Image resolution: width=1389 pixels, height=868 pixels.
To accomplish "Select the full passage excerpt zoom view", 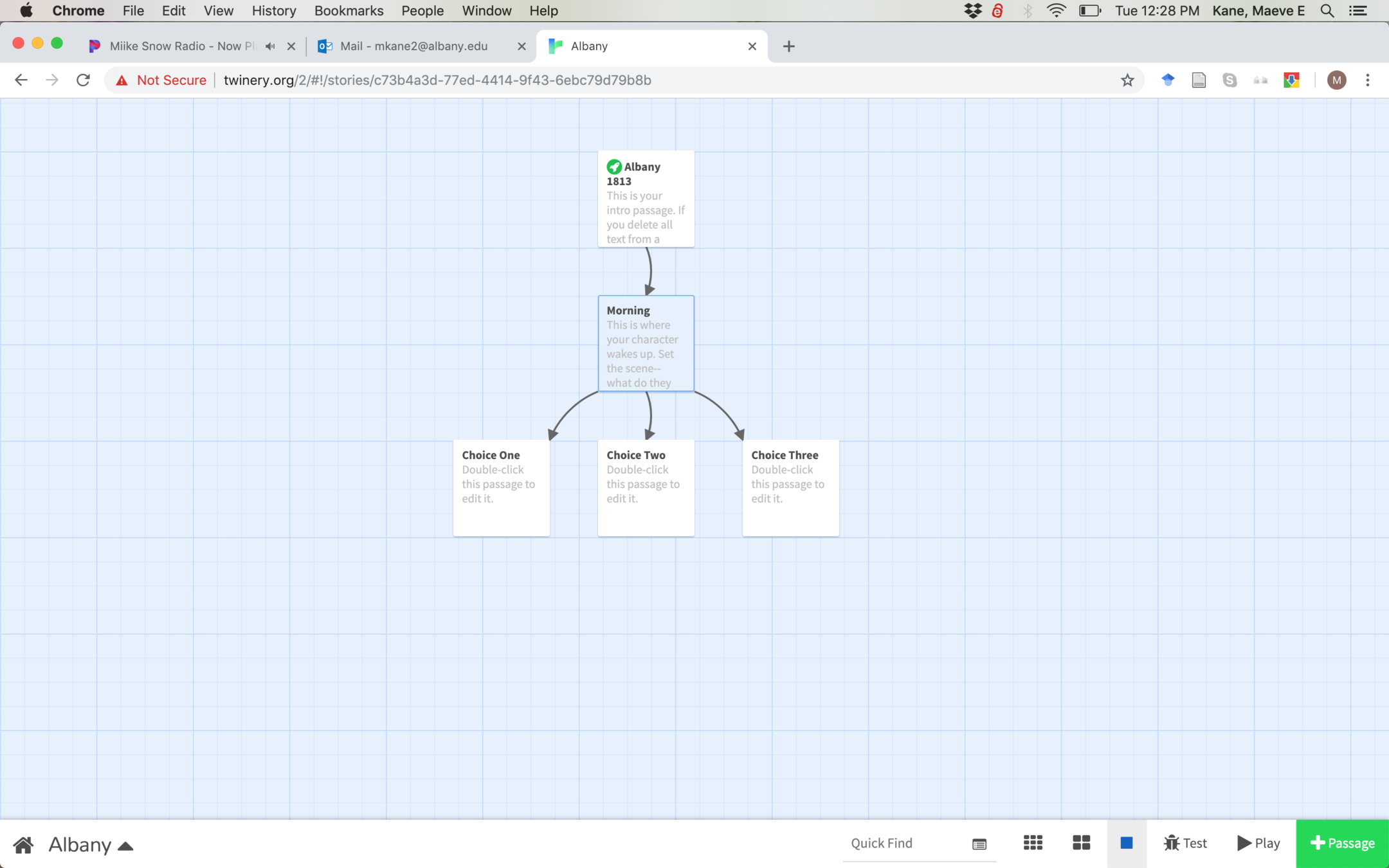I will pos(1127,843).
